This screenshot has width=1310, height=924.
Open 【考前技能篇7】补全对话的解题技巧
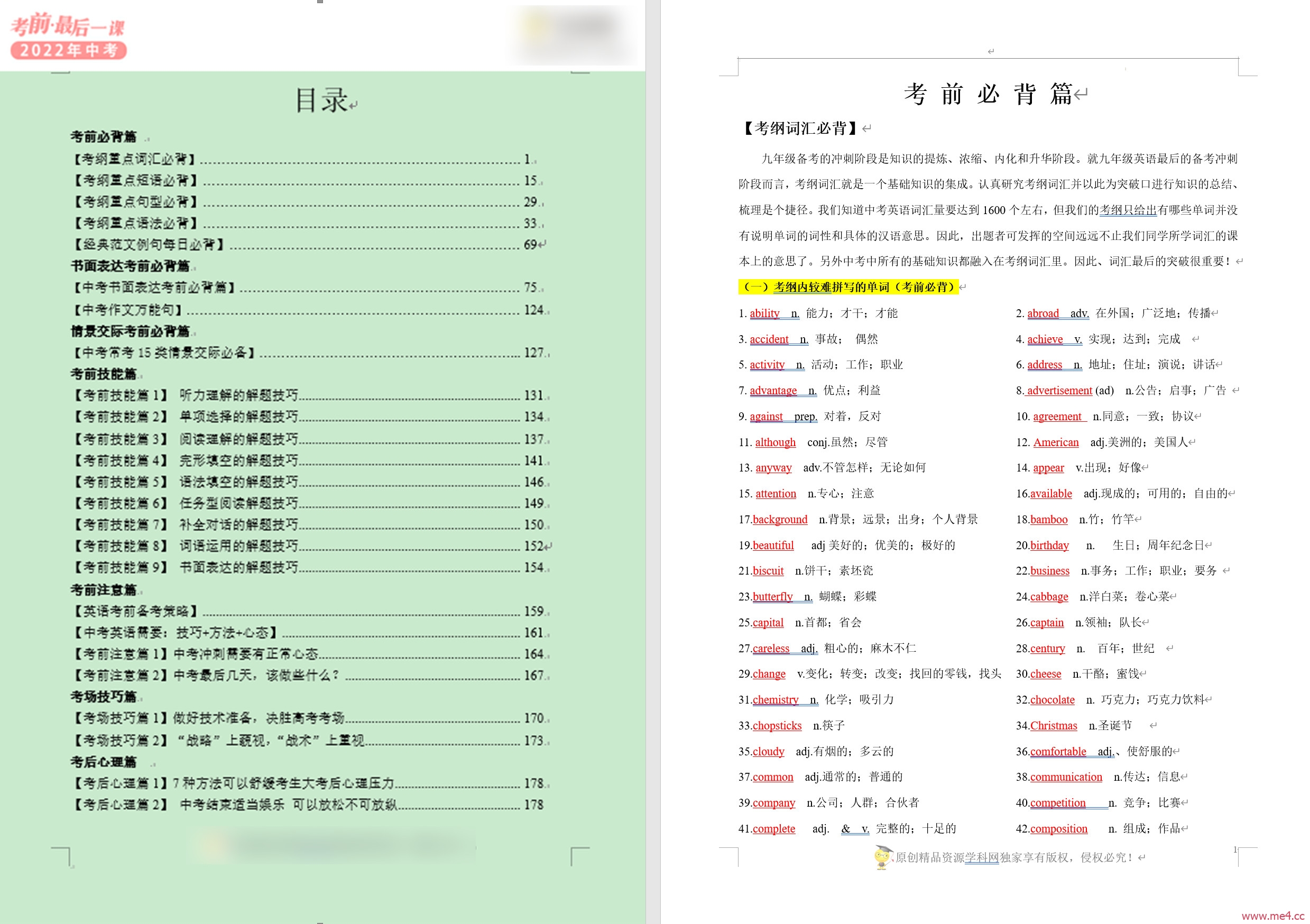(309, 525)
